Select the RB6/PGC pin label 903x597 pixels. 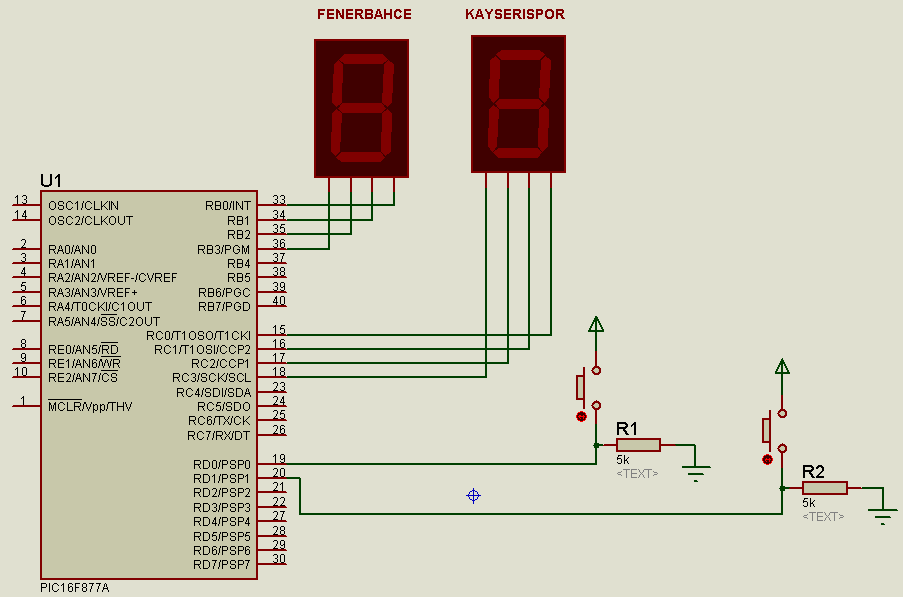224,292
